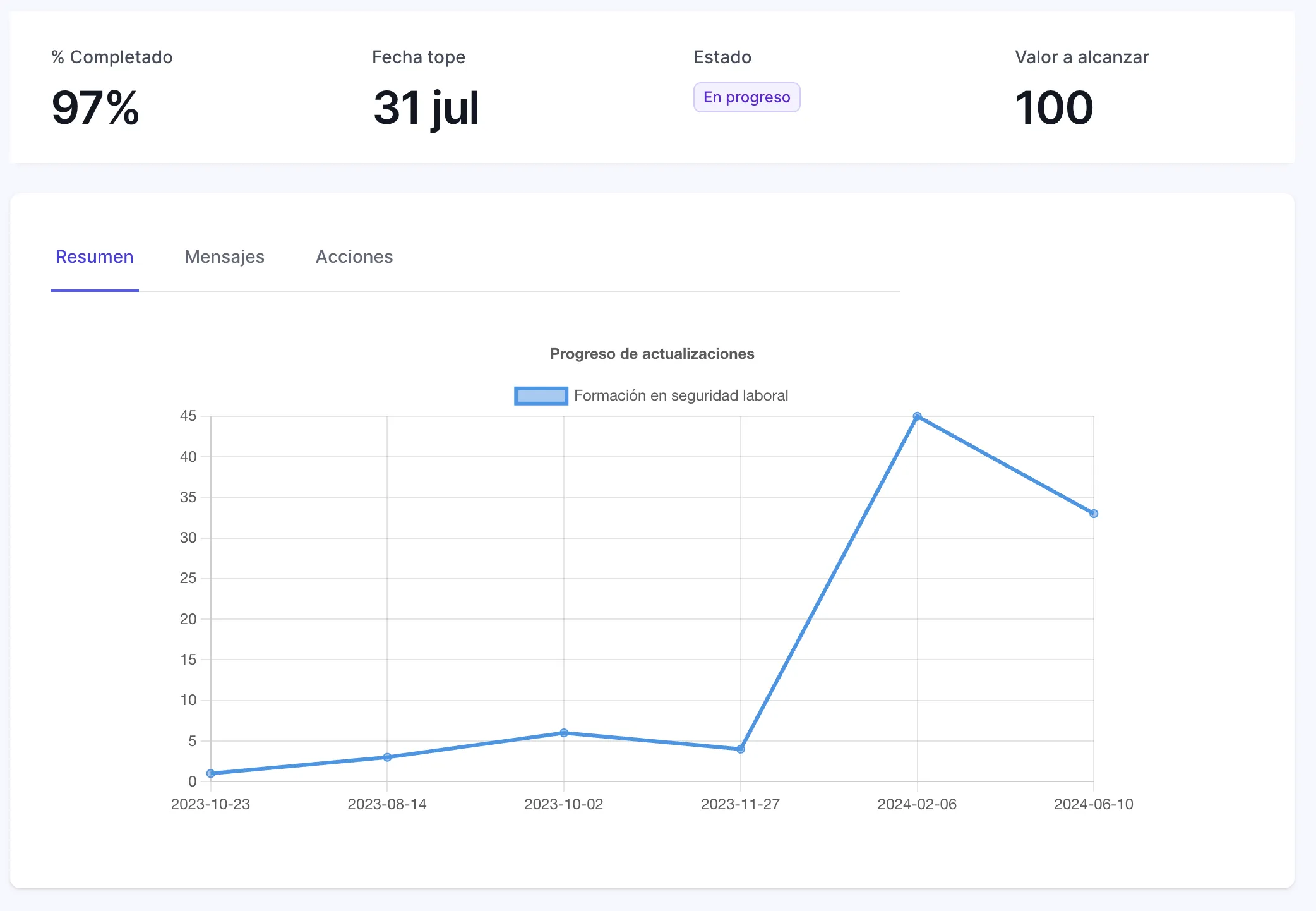This screenshot has height=911, width=1316.
Task: Select the chart point above 2023-11-27
Action: pyautogui.click(x=741, y=749)
